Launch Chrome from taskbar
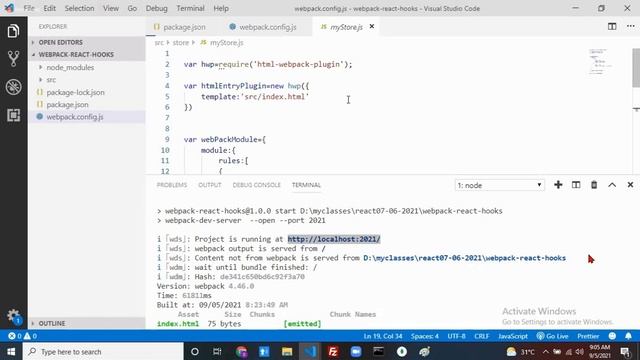This screenshot has height=360, width=640. click(x=241, y=351)
